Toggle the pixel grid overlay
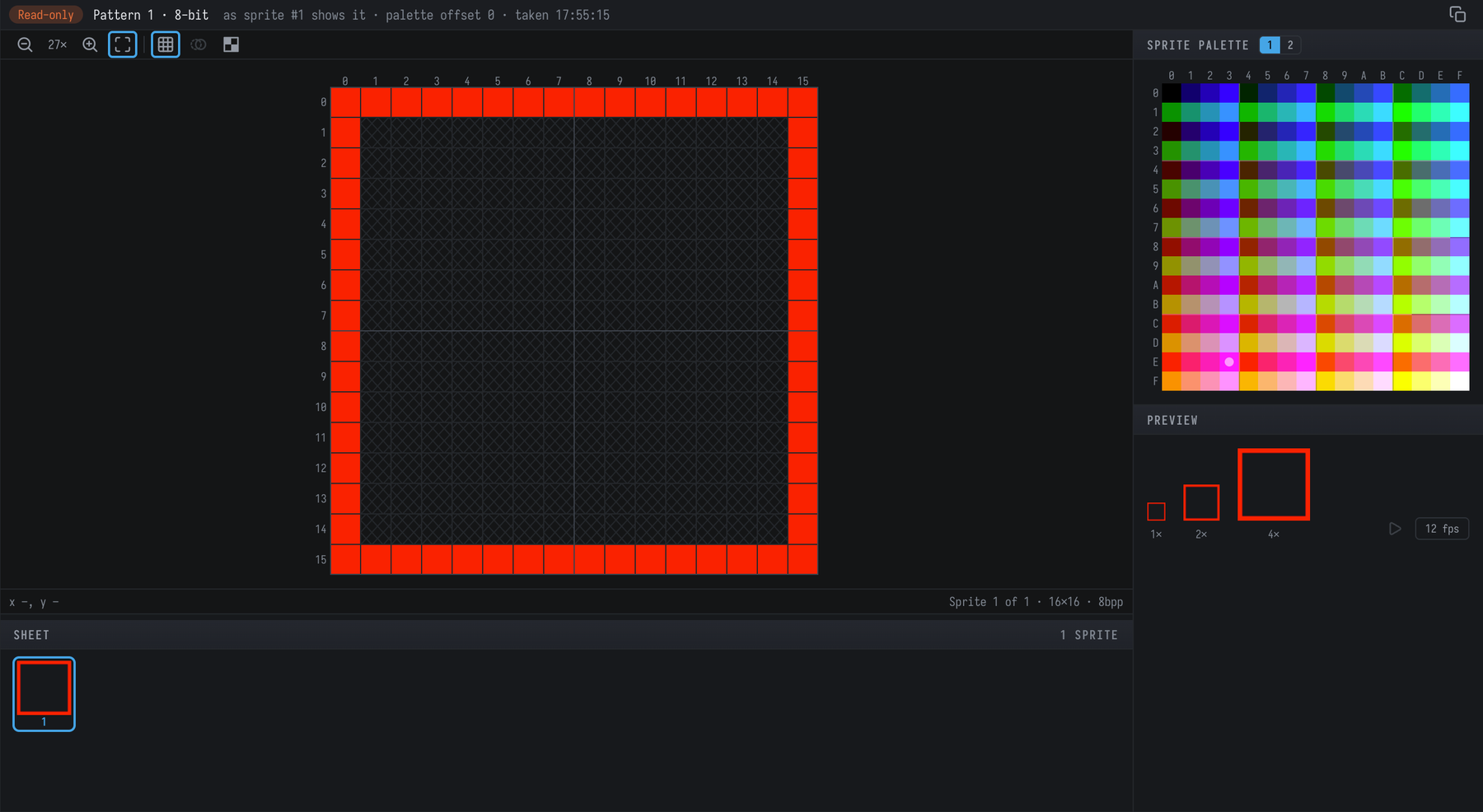 pyautogui.click(x=166, y=44)
